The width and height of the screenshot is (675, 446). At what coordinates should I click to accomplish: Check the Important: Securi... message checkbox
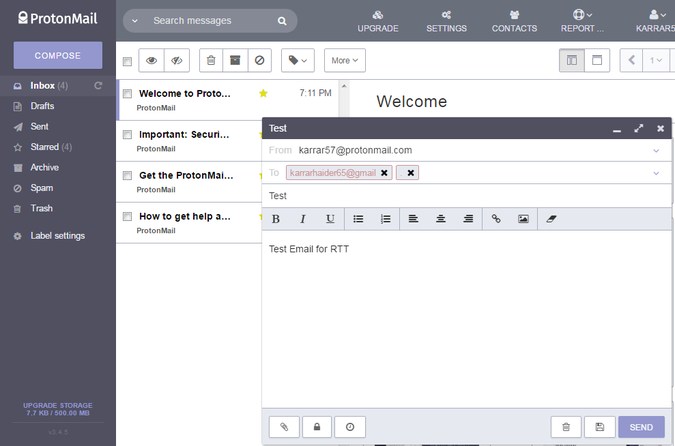click(127, 135)
